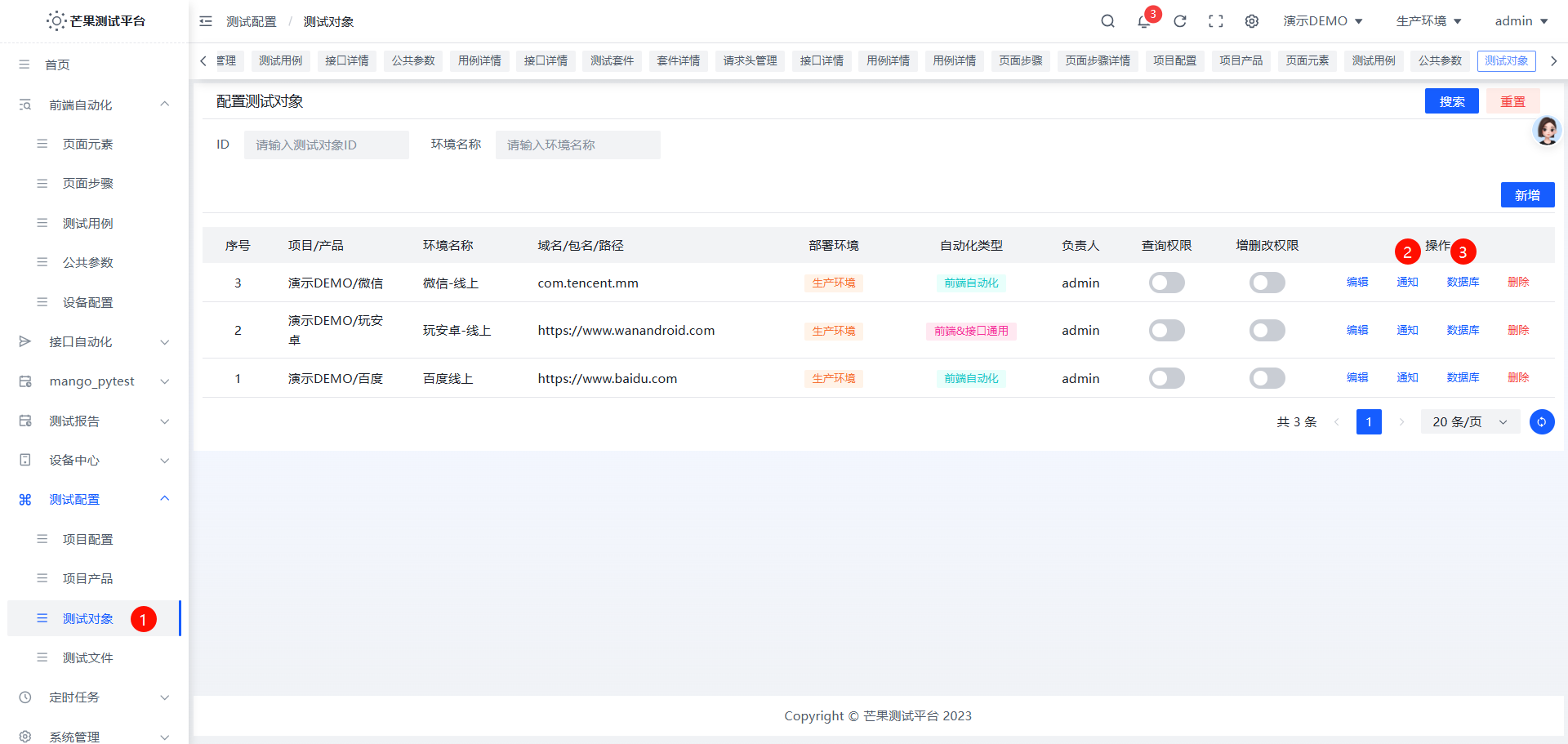Click the notification bell with 3 alerts
This screenshot has width=1568, height=744.
[x=1143, y=21]
